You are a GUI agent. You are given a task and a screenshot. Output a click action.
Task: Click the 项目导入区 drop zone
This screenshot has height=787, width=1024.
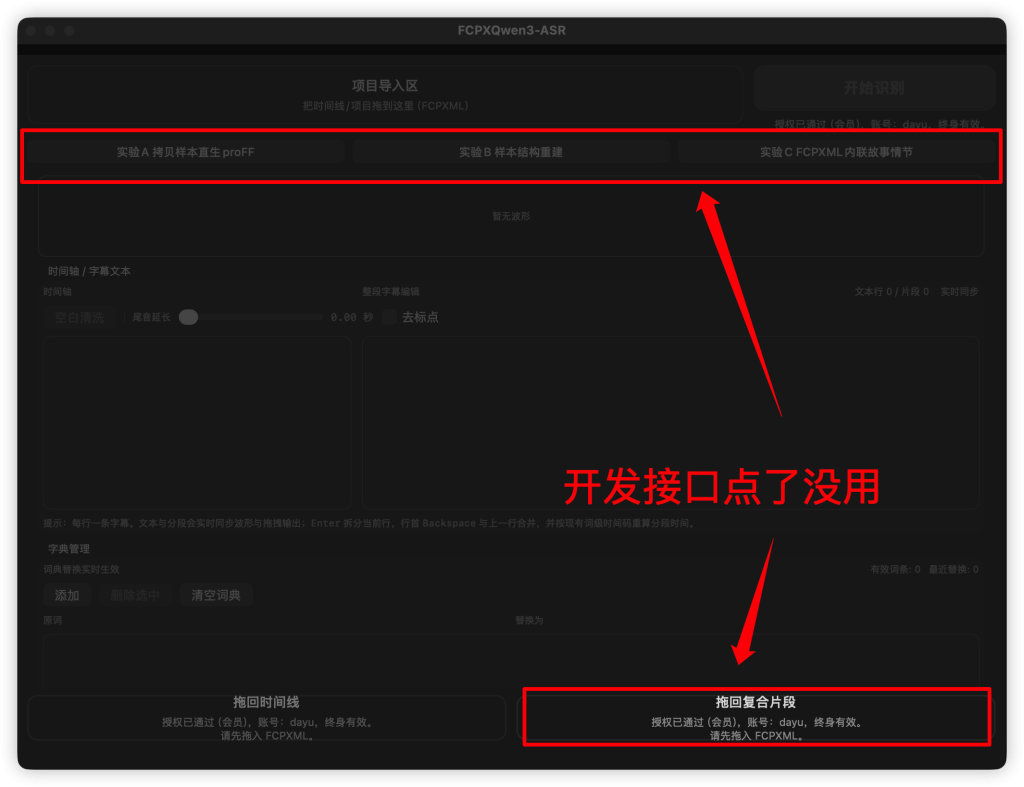point(384,95)
